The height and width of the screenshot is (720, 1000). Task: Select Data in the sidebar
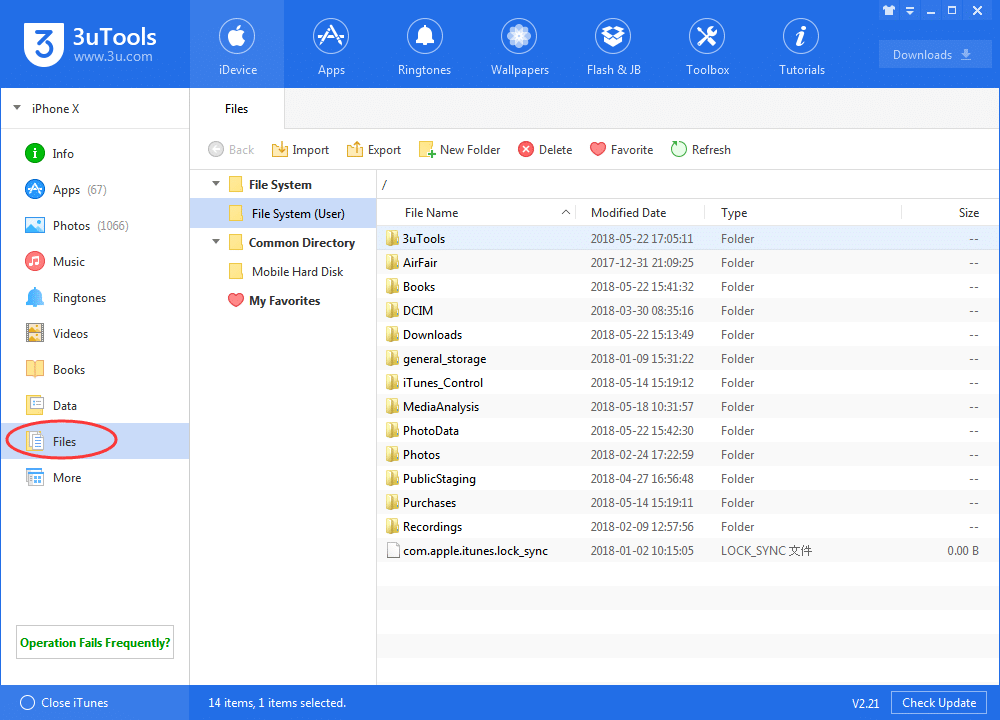click(x=95, y=406)
